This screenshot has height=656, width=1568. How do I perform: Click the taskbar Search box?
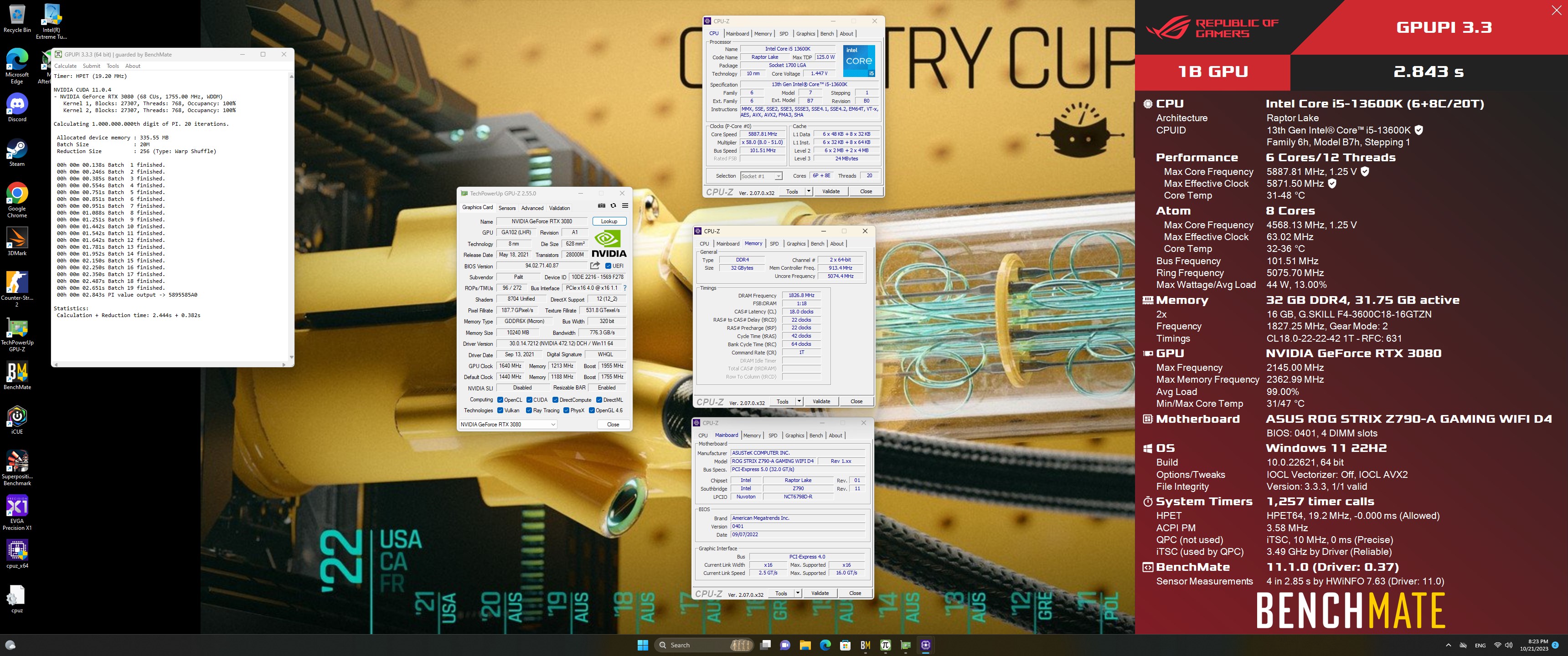[704, 645]
